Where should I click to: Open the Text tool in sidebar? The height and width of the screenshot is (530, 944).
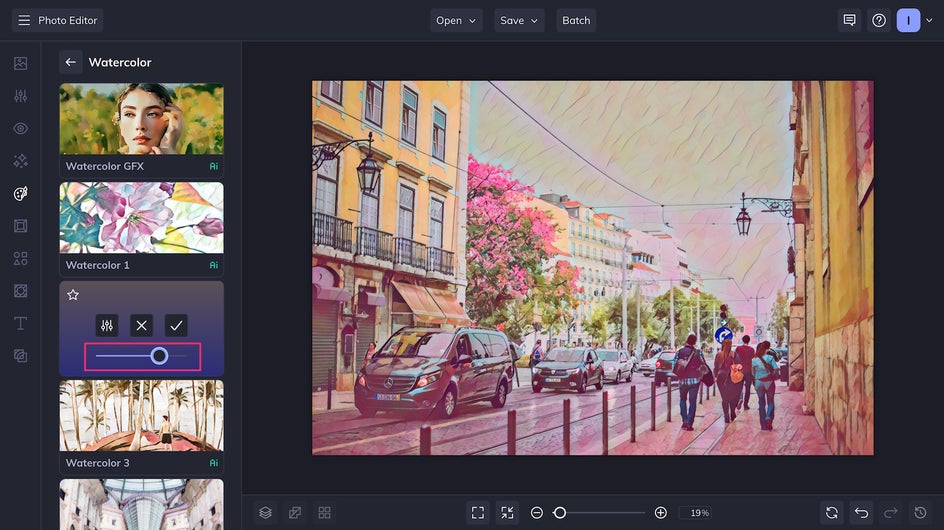tap(20, 323)
